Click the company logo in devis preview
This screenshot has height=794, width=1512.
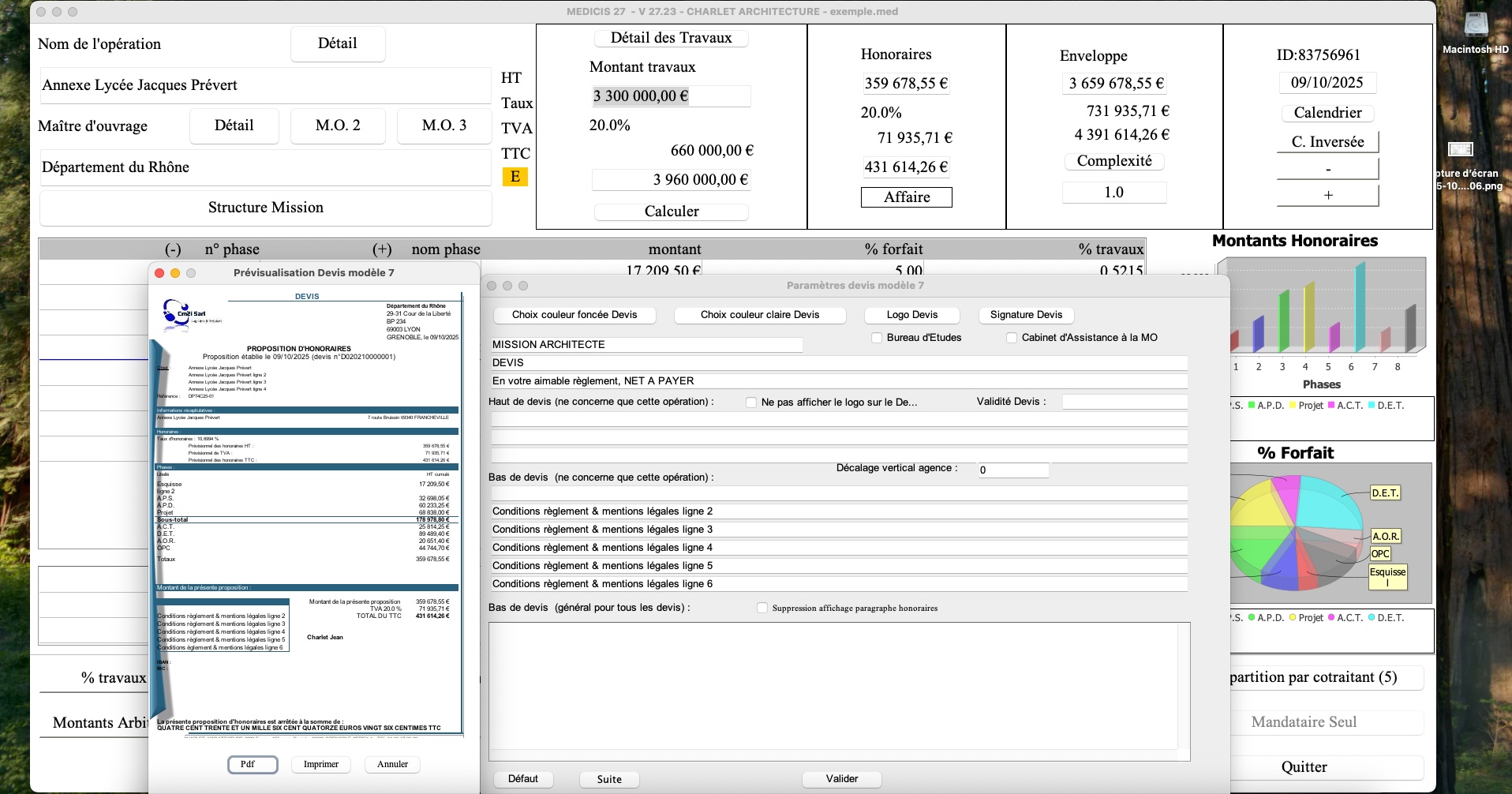tap(192, 314)
